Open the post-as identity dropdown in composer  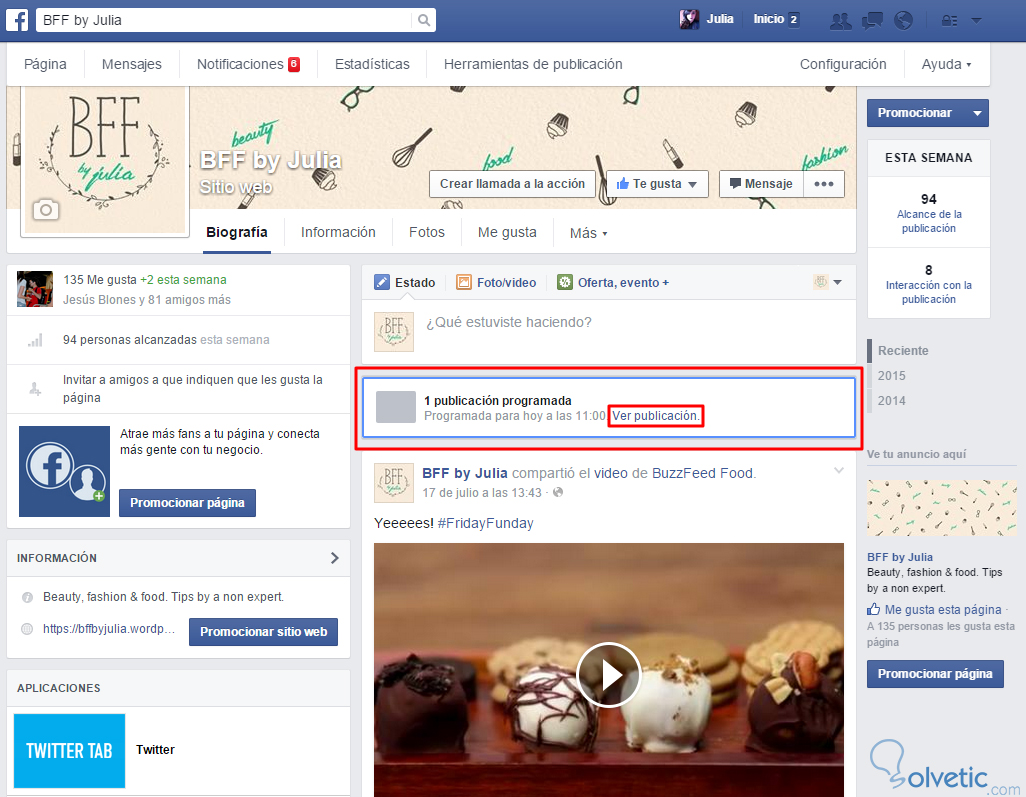point(828,282)
